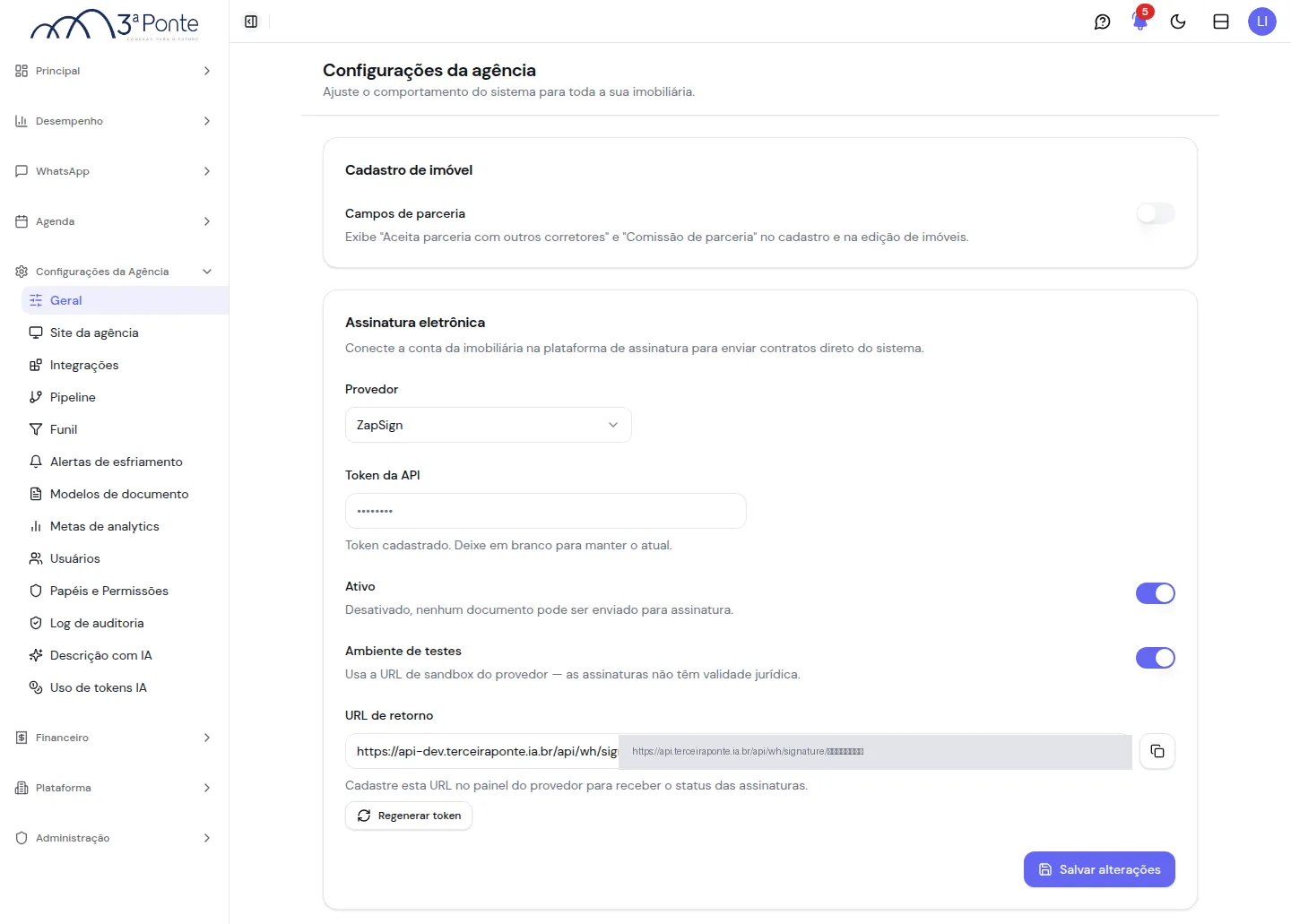Switch to dark mode moon icon
1291x924 pixels.
coord(1178,22)
